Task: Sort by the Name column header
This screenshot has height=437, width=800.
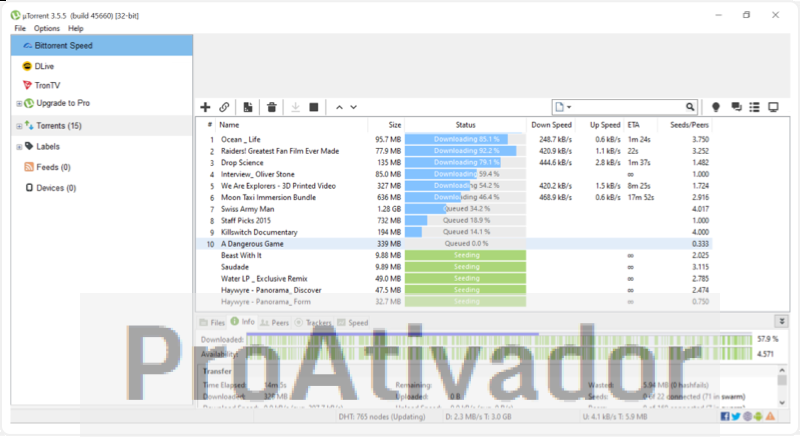Action: pyautogui.click(x=229, y=124)
